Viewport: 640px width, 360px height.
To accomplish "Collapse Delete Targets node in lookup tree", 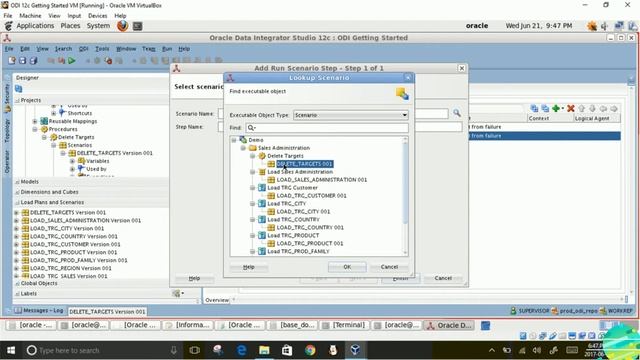I will tap(253, 156).
